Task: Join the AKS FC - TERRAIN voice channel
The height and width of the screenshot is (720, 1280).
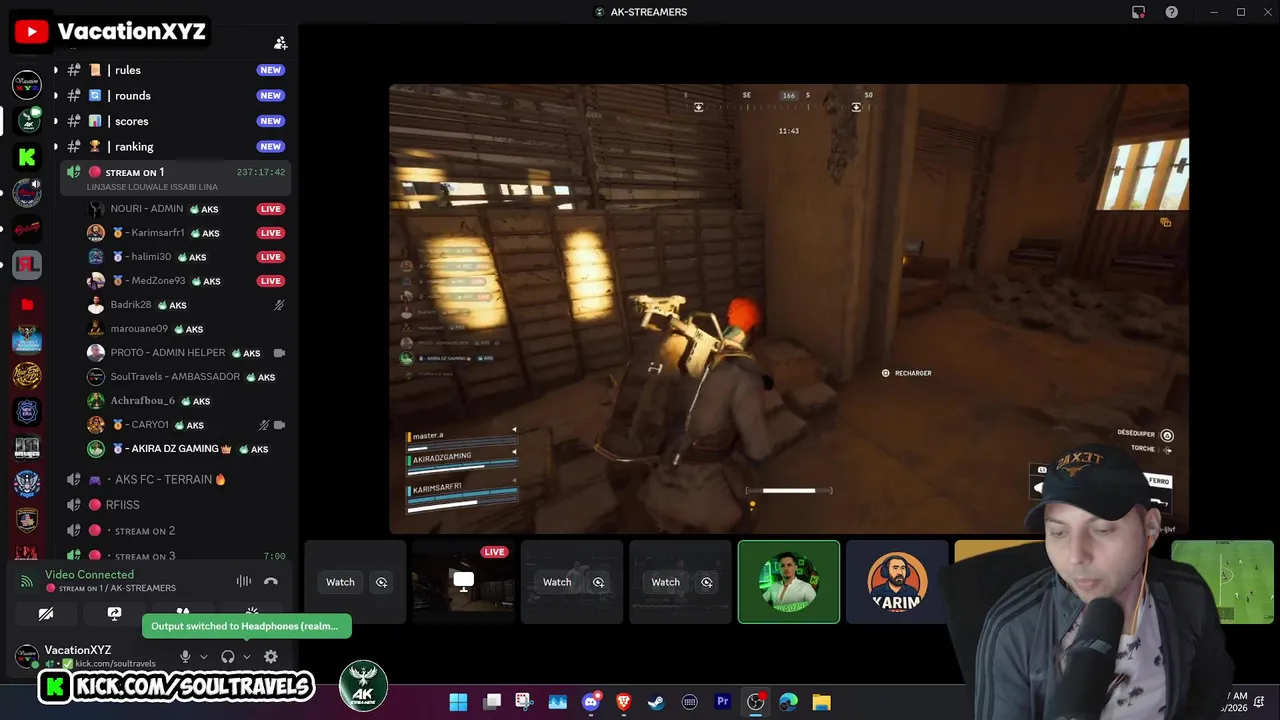Action: [x=175, y=480]
